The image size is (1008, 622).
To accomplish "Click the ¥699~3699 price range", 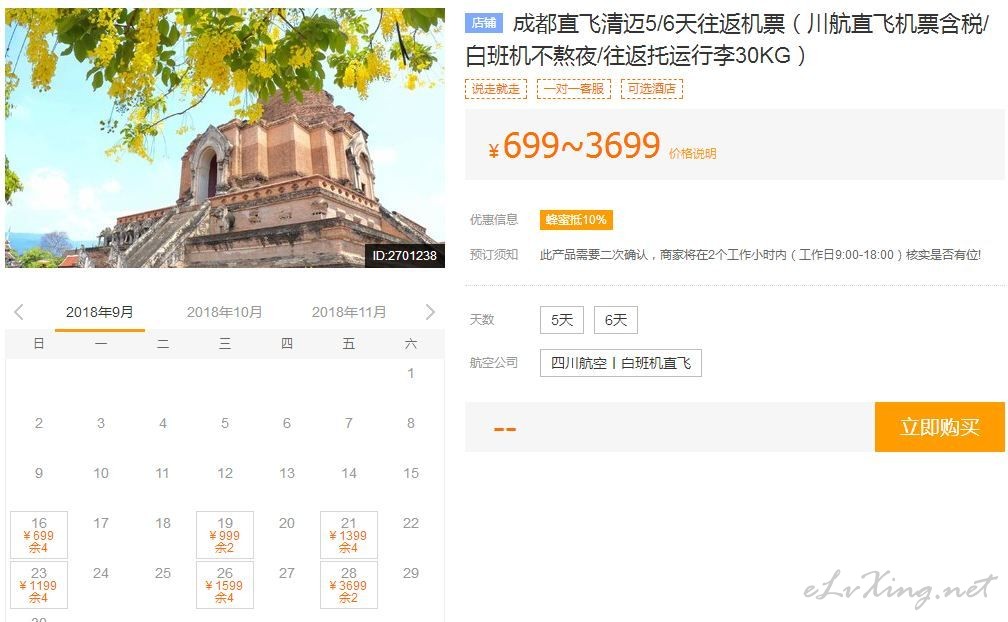I will [x=575, y=146].
